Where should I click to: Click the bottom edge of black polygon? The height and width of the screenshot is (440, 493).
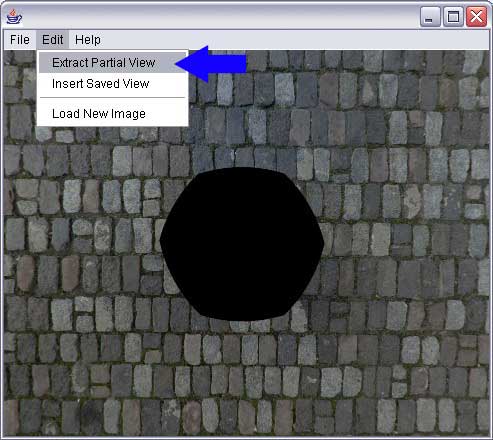242,319
